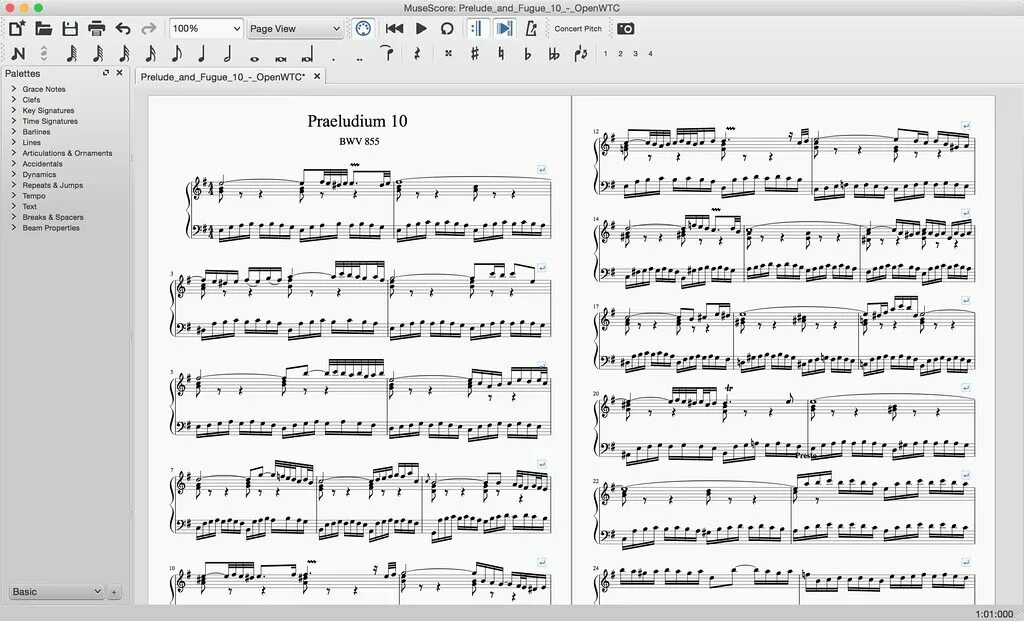
Task: Open the 100% zoom dropdown
Action: [206, 29]
